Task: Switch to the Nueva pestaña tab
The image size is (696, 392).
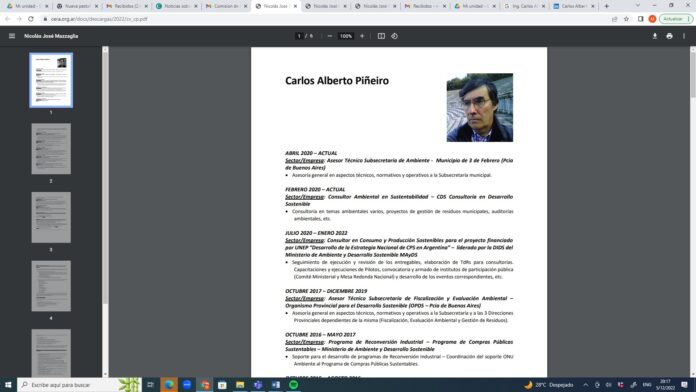Action: point(77,6)
